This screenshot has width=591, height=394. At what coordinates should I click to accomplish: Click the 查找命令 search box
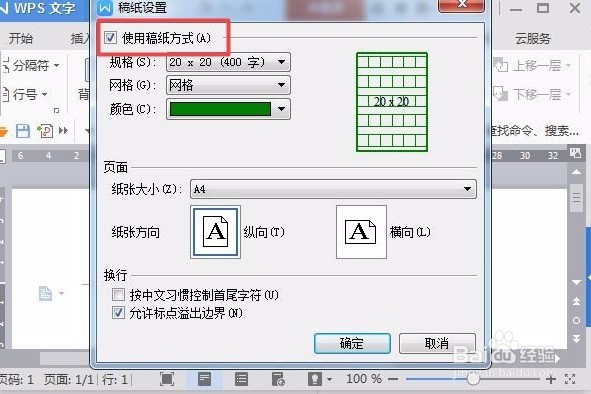pos(534,131)
